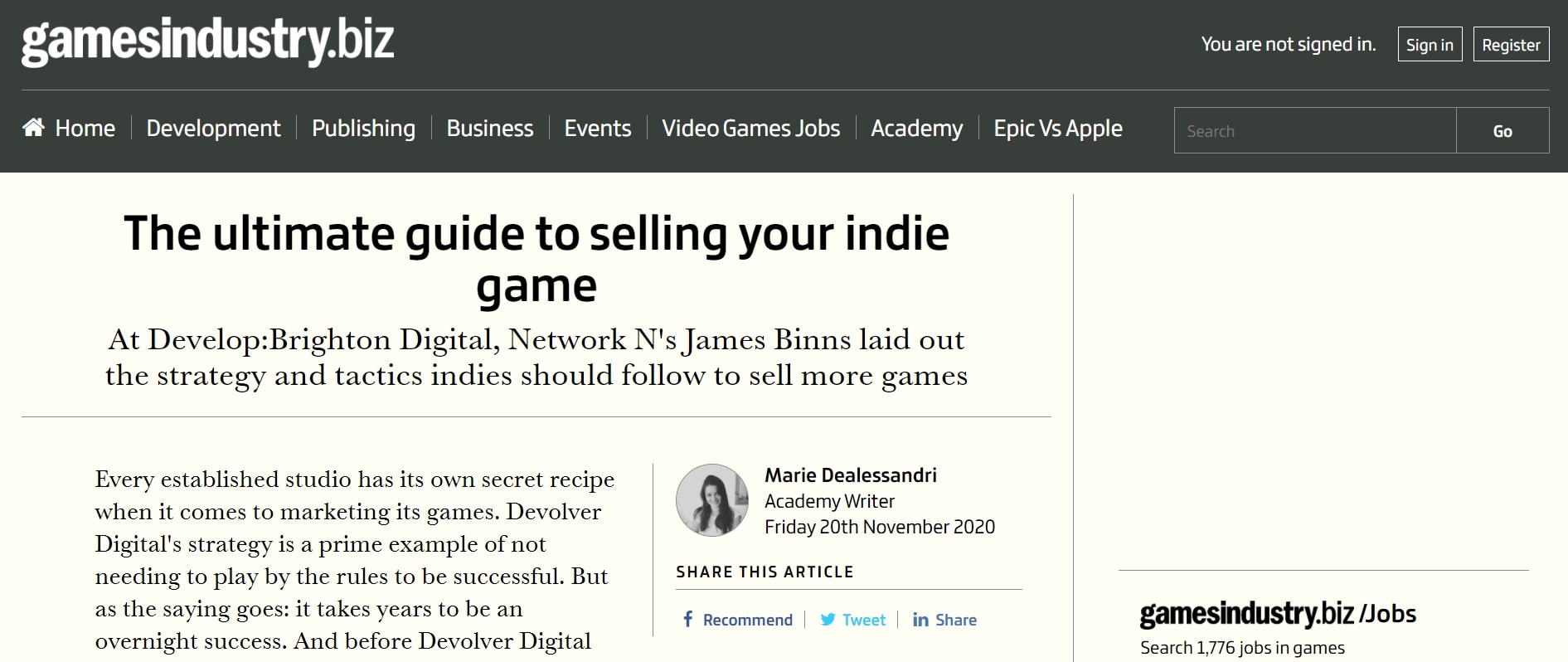The width and height of the screenshot is (1568, 662).
Task: Click the Recommend share link
Action: pos(747,620)
